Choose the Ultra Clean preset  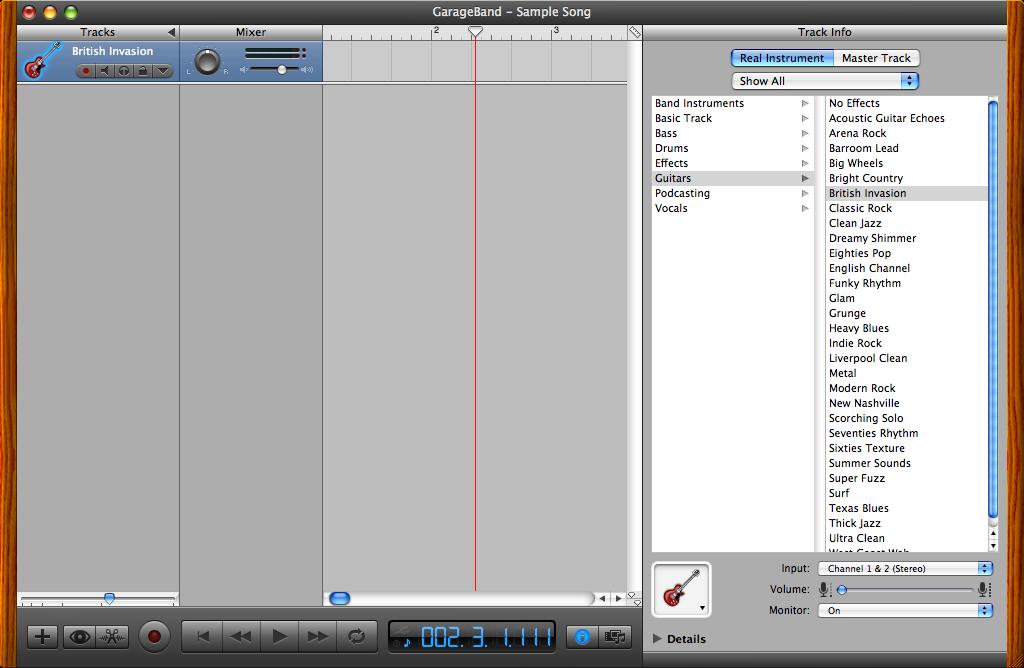(x=906, y=538)
